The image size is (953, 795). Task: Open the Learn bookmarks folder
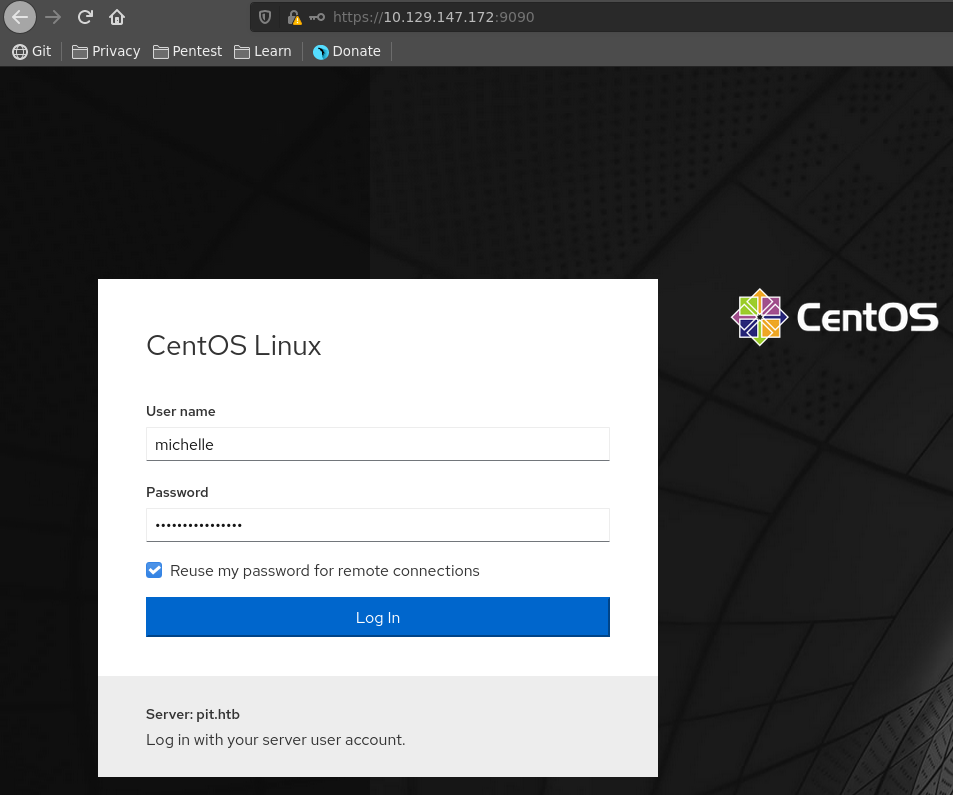[x=262, y=51]
